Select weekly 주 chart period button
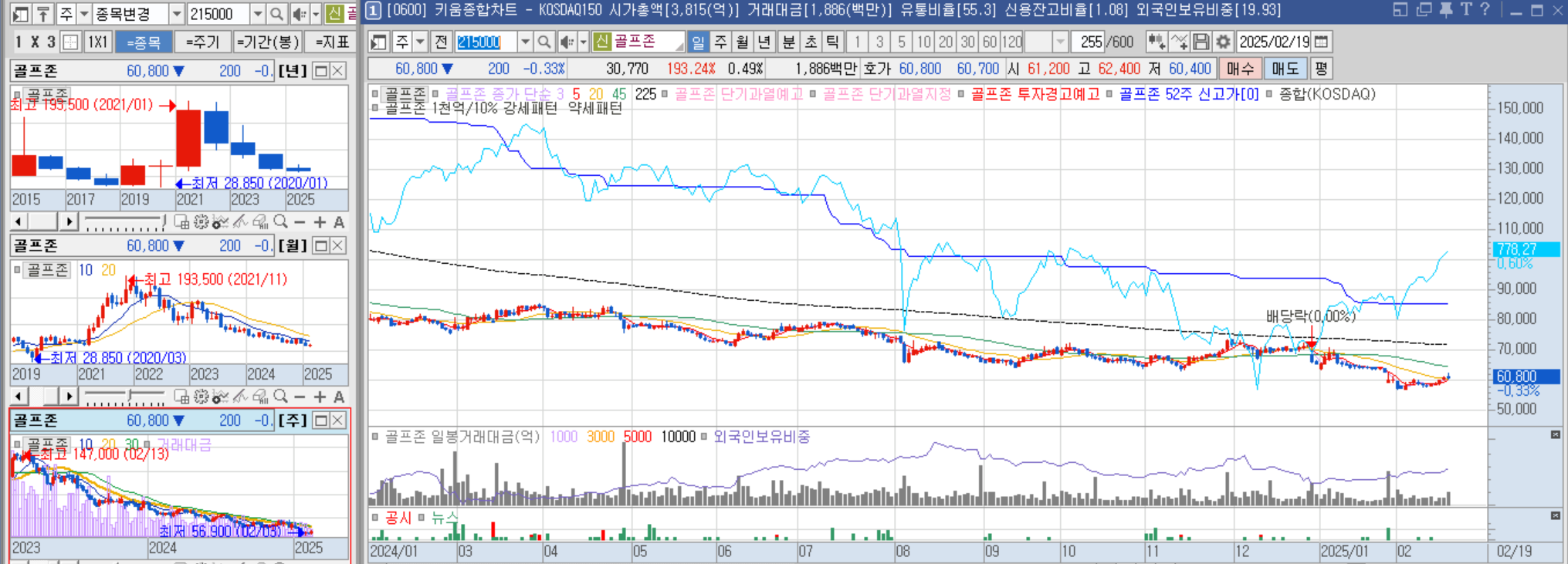Screen dimensions: 1568x564 coord(720,42)
